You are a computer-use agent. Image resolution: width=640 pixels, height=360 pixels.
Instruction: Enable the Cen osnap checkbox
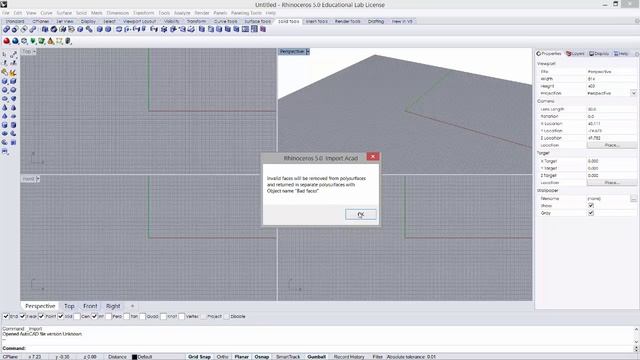[77, 316]
